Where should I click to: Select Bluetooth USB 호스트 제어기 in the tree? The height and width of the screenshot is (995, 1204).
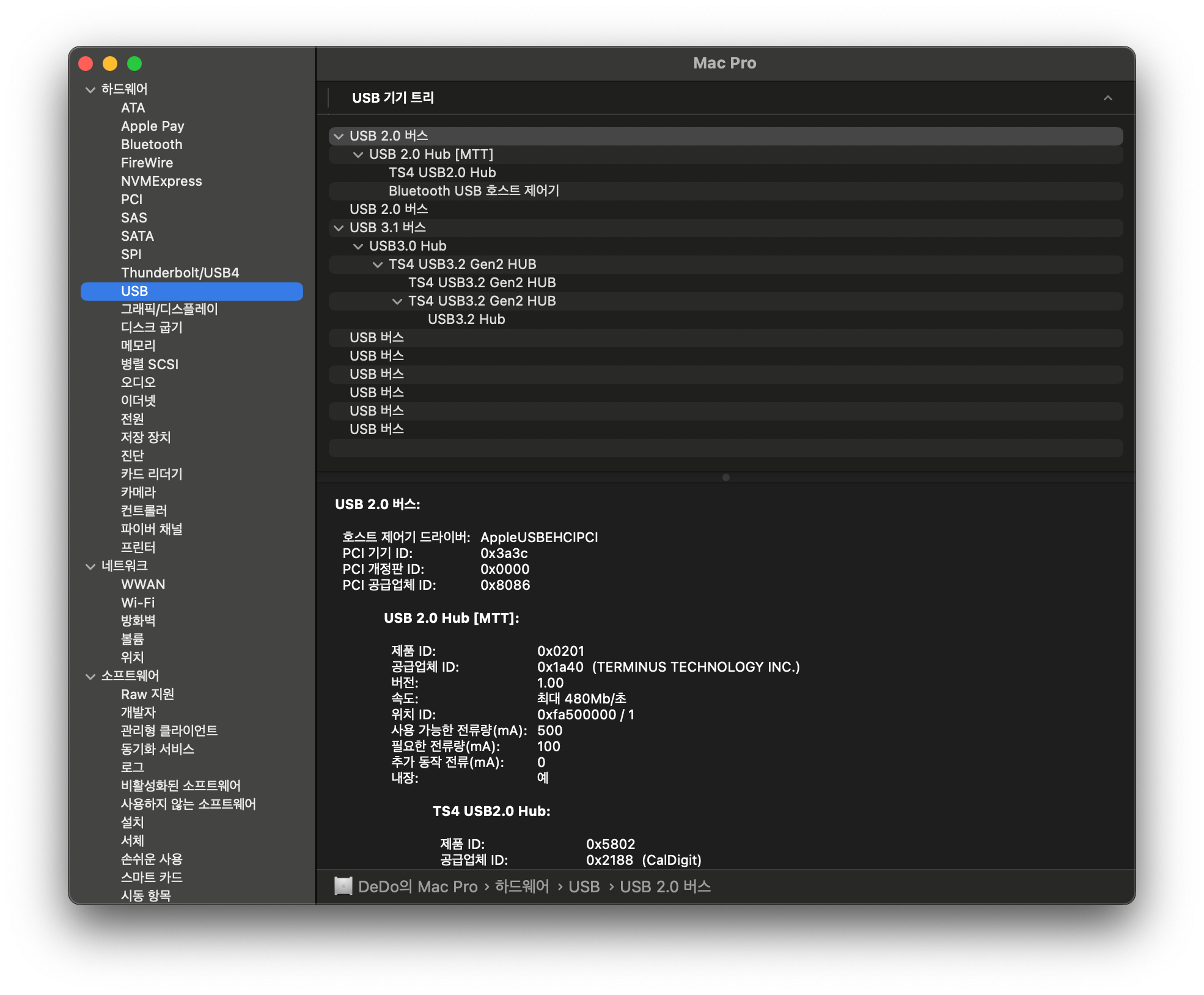475,191
